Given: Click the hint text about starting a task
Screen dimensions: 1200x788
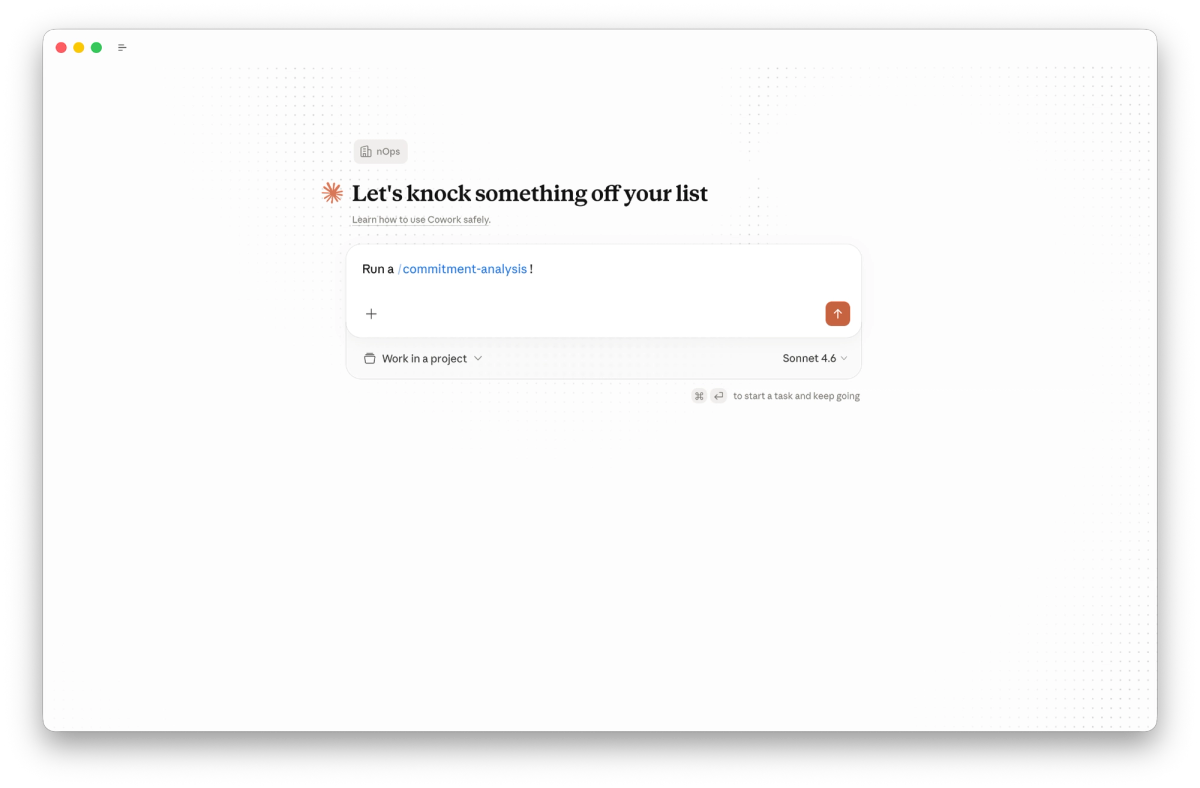Looking at the screenshot, I should 796,396.
